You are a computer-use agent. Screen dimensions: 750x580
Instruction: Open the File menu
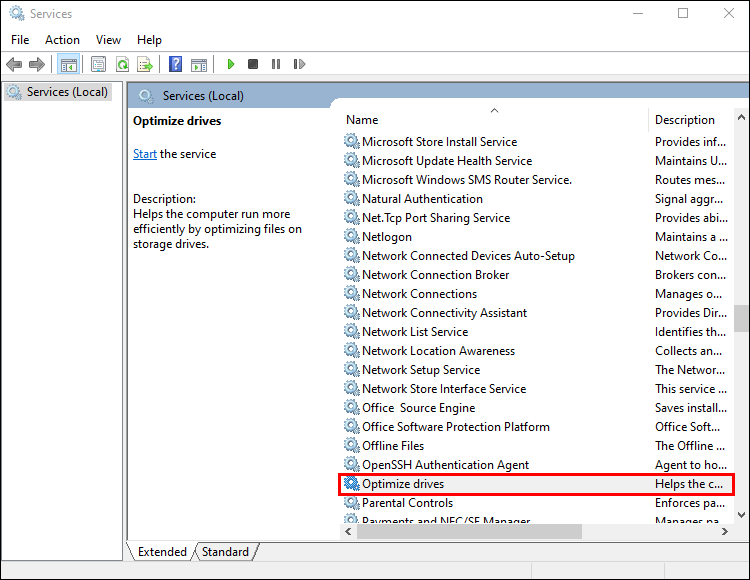20,40
